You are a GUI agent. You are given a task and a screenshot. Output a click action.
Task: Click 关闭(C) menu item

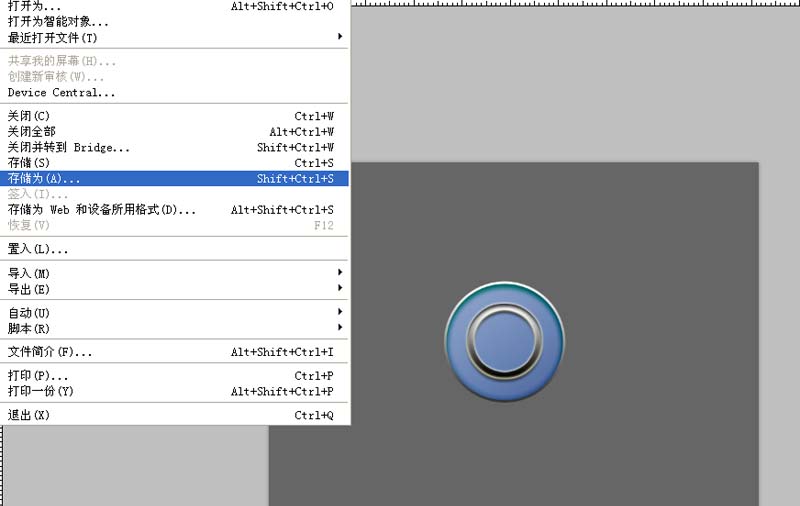174,116
